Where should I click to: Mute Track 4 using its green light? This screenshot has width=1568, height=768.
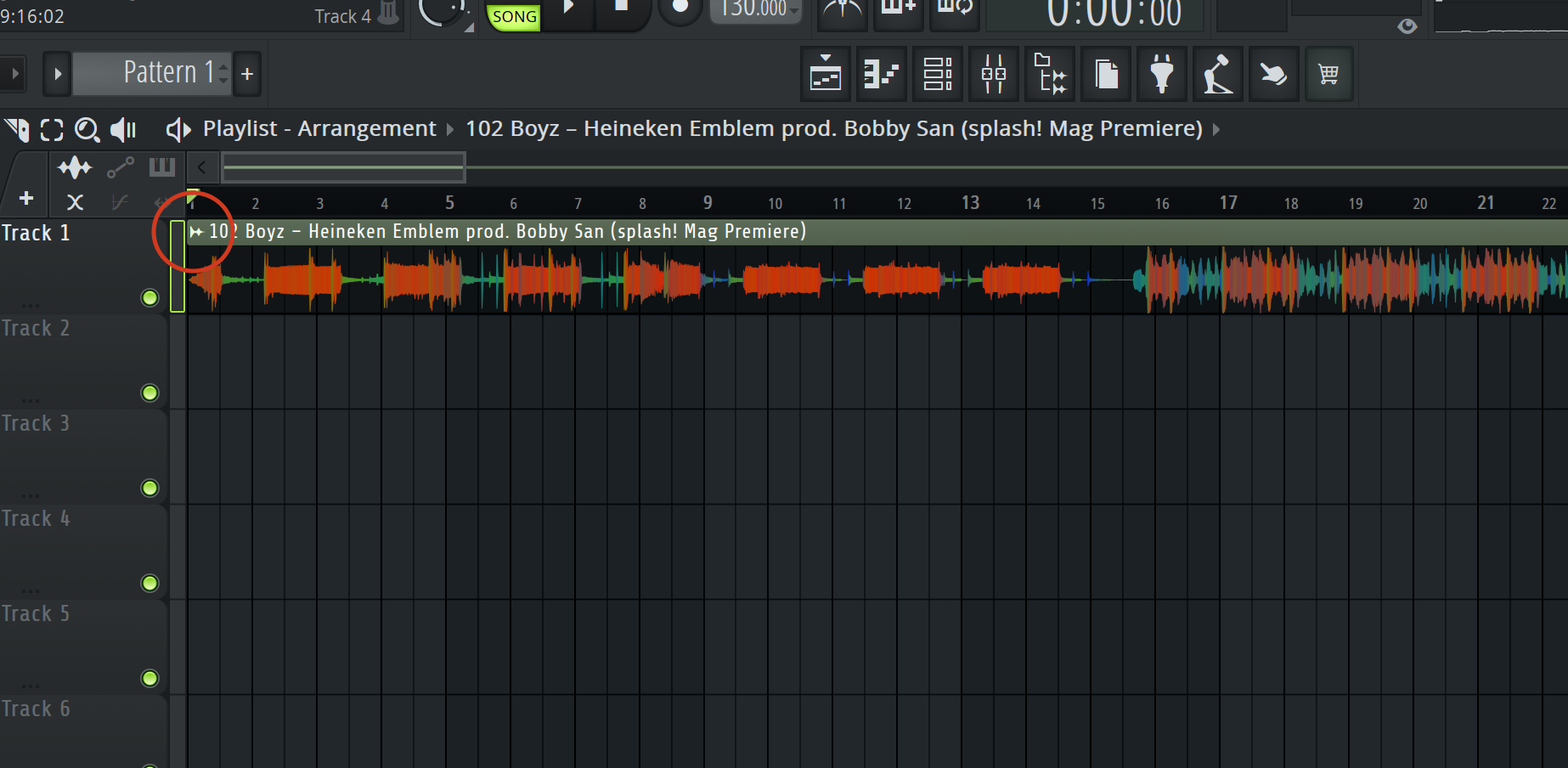coord(149,583)
